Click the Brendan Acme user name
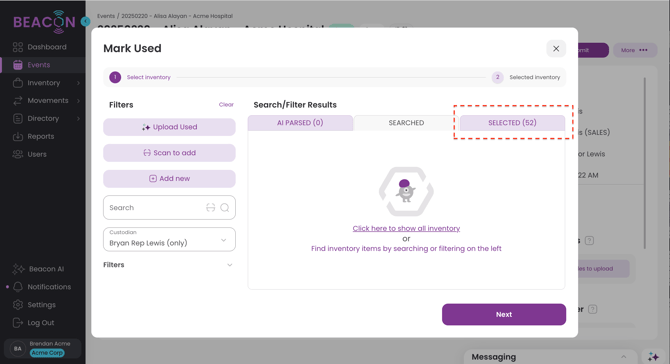 click(50, 343)
